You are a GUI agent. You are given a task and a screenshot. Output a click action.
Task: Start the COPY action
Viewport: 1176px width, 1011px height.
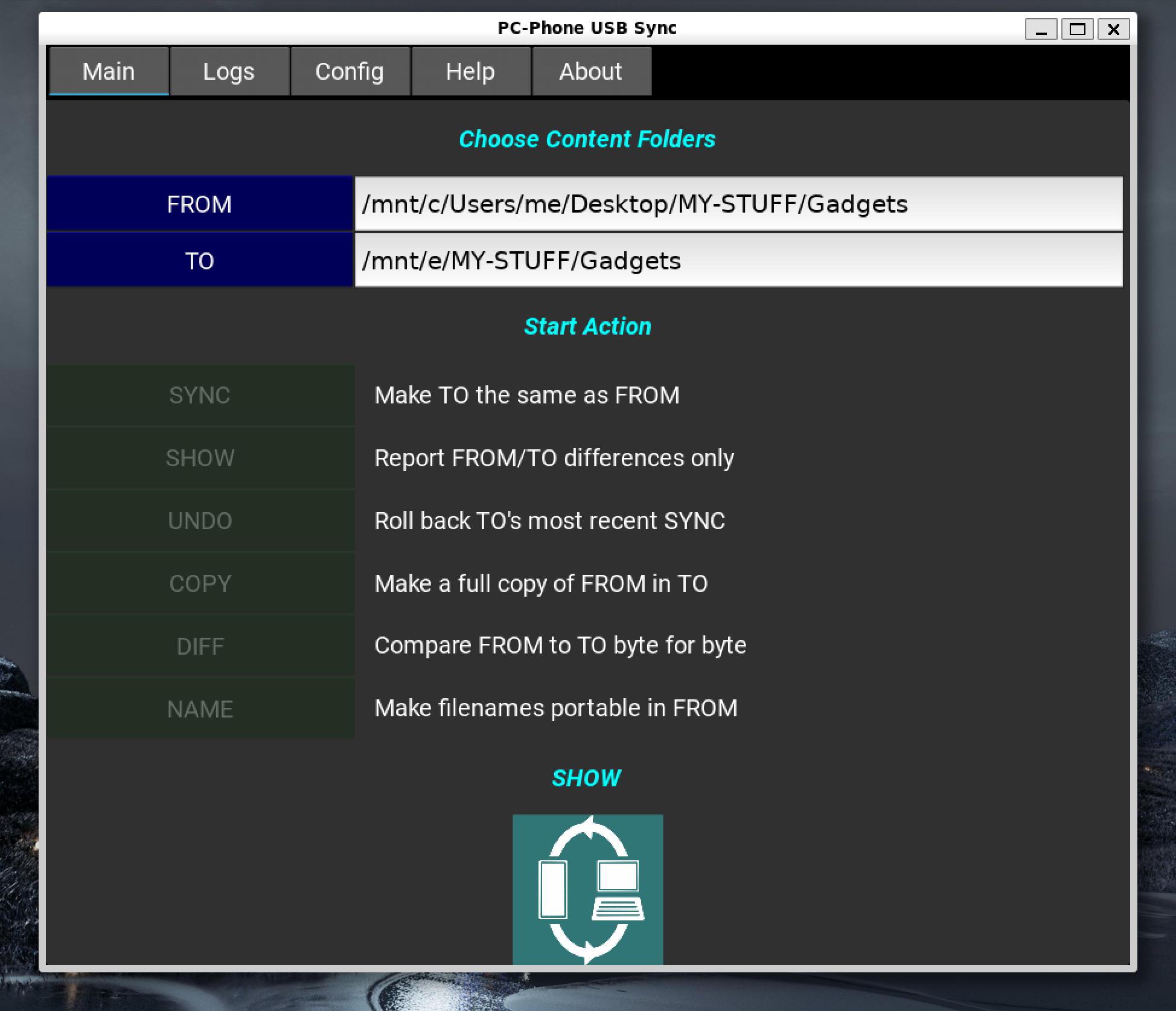[x=200, y=584]
